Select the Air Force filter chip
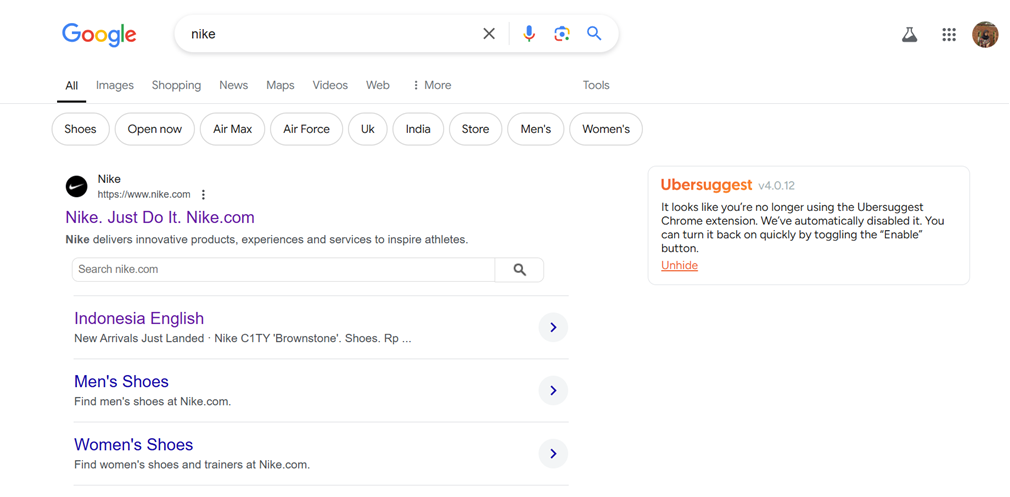 307,129
